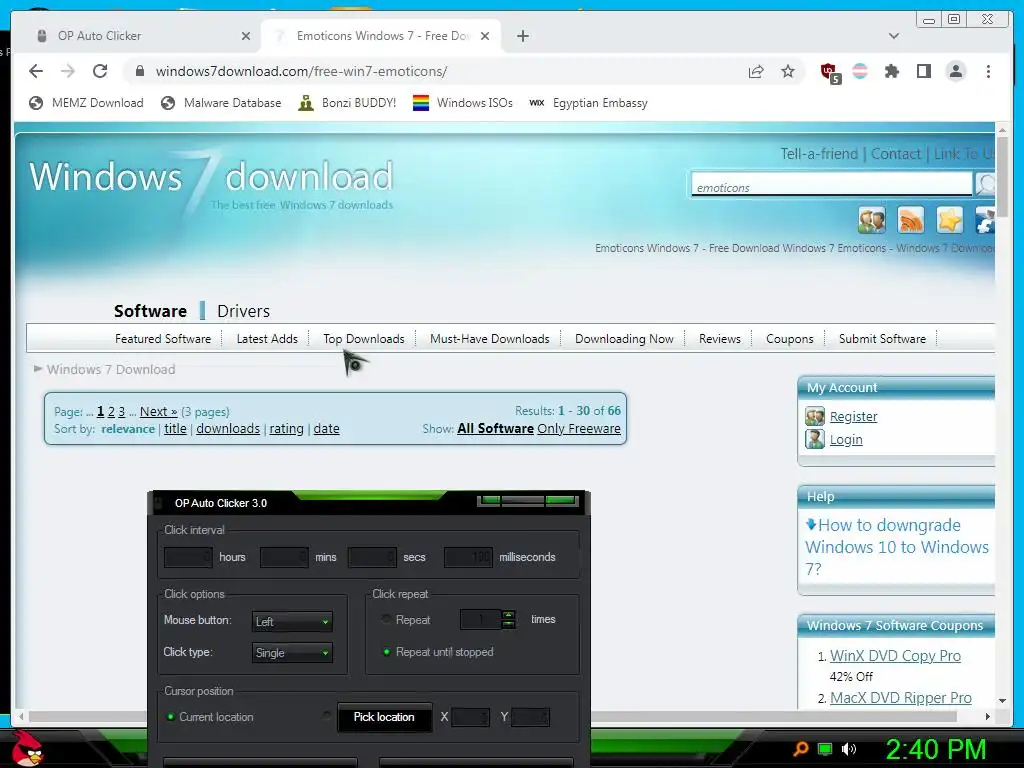
Task: Click the address bar URL
Action: pos(301,71)
